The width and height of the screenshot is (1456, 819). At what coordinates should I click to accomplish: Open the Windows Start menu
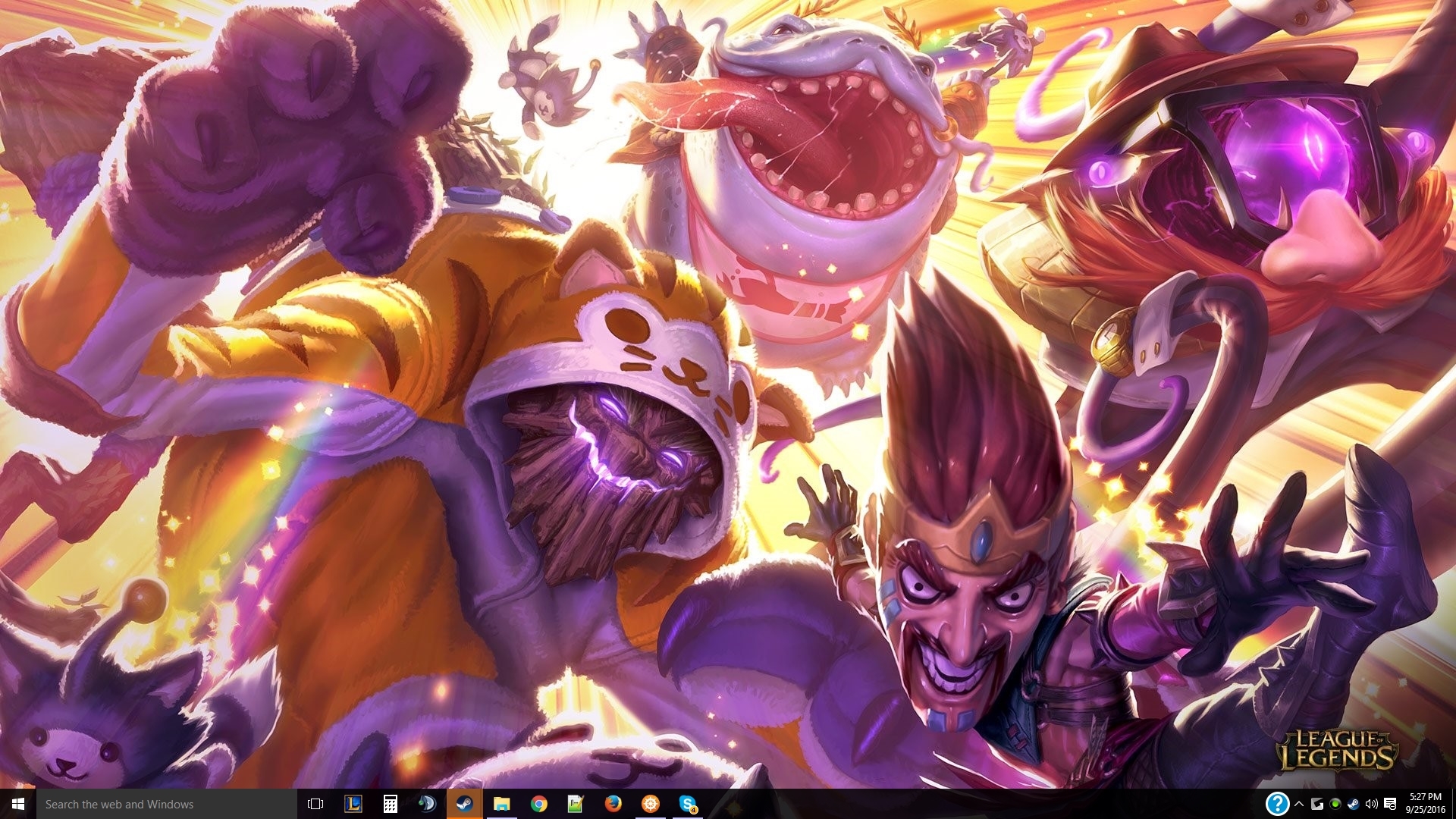point(18,804)
